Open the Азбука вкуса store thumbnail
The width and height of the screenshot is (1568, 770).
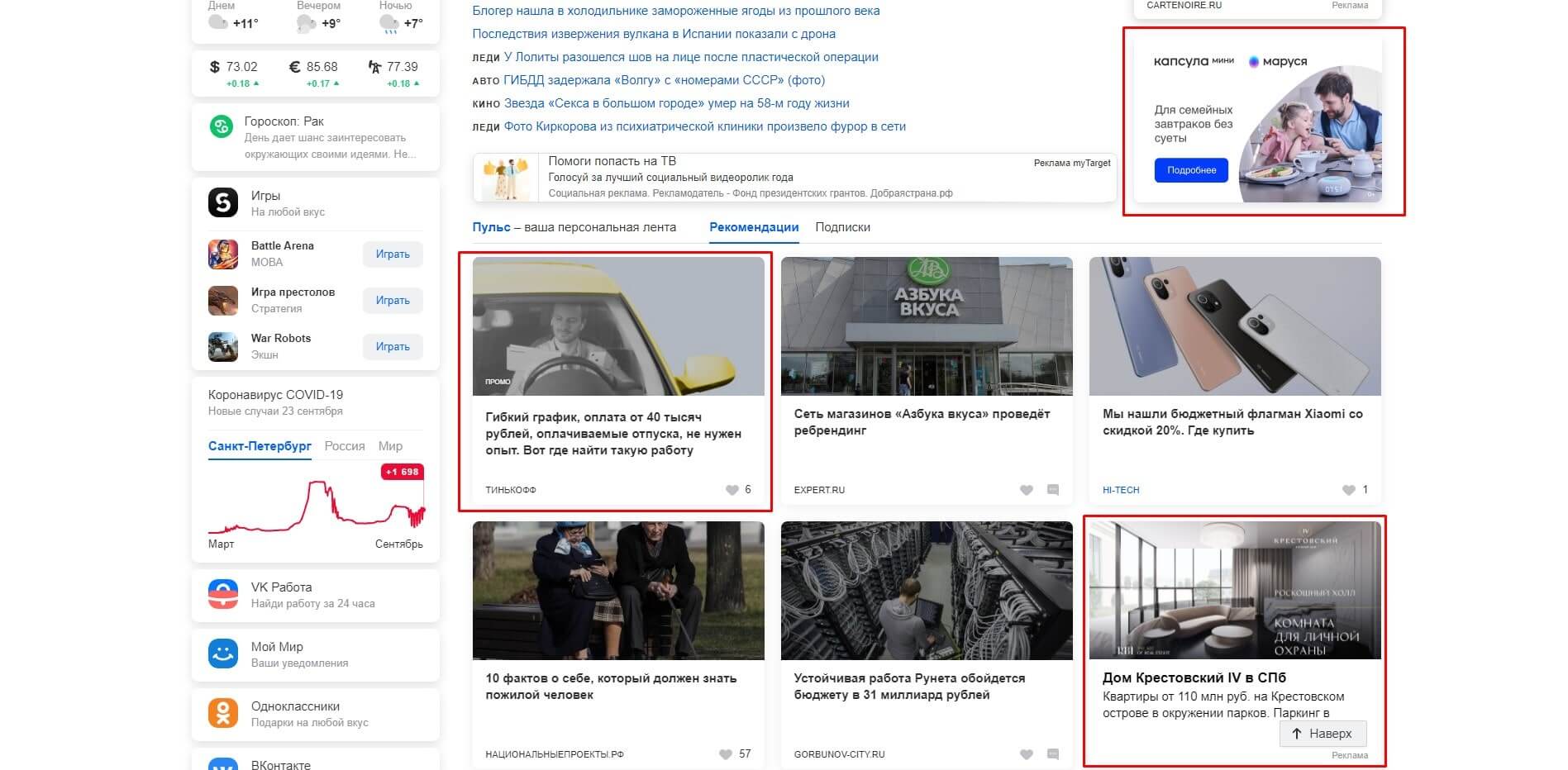tap(927, 326)
